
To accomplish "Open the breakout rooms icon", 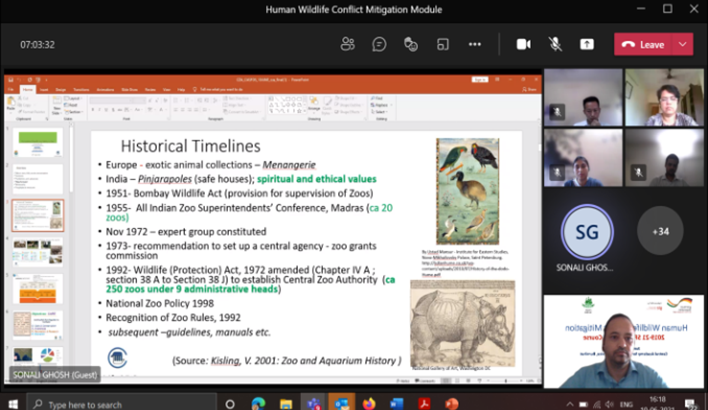I will [442, 44].
